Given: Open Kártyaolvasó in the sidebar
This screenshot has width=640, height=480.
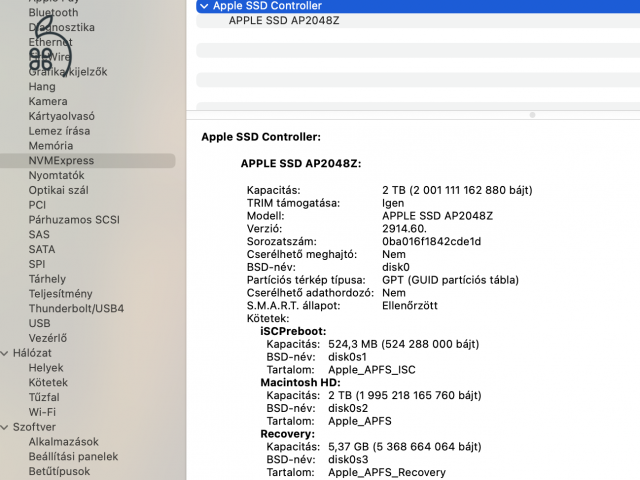Looking at the screenshot, I should tap(62, 116).
